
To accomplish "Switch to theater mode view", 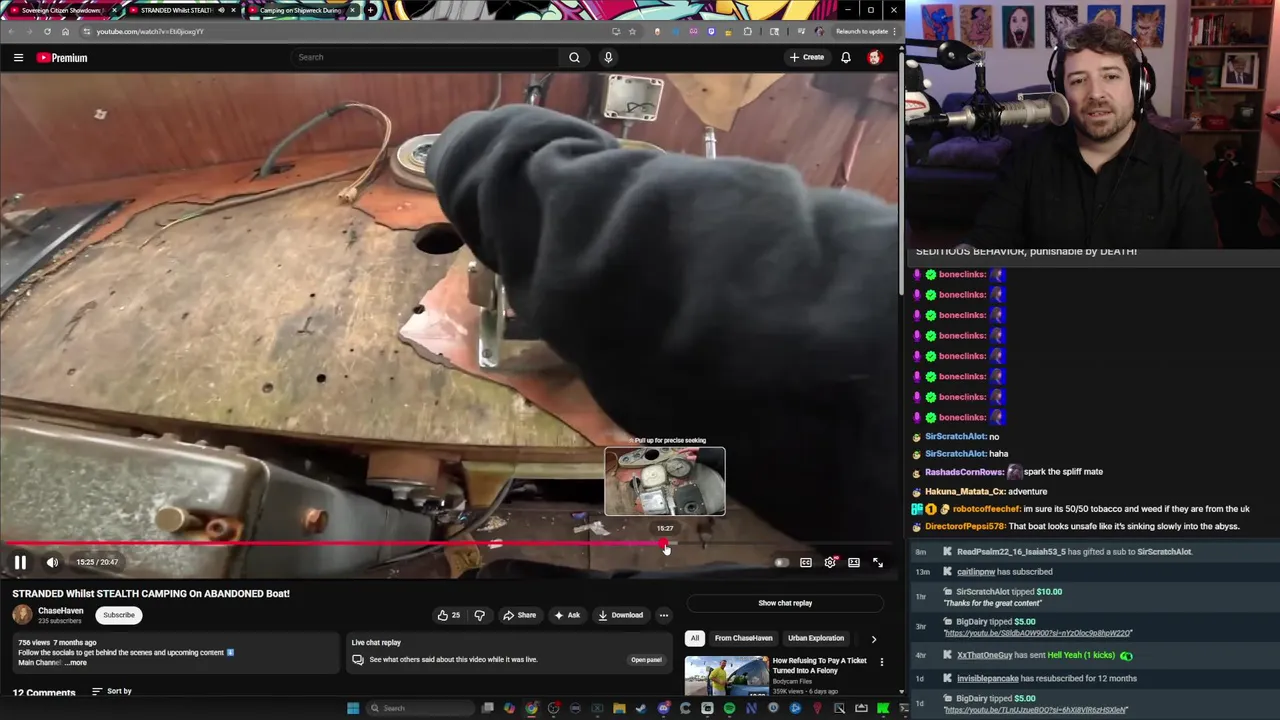I will pyautogui.click(x=854, y=563).
